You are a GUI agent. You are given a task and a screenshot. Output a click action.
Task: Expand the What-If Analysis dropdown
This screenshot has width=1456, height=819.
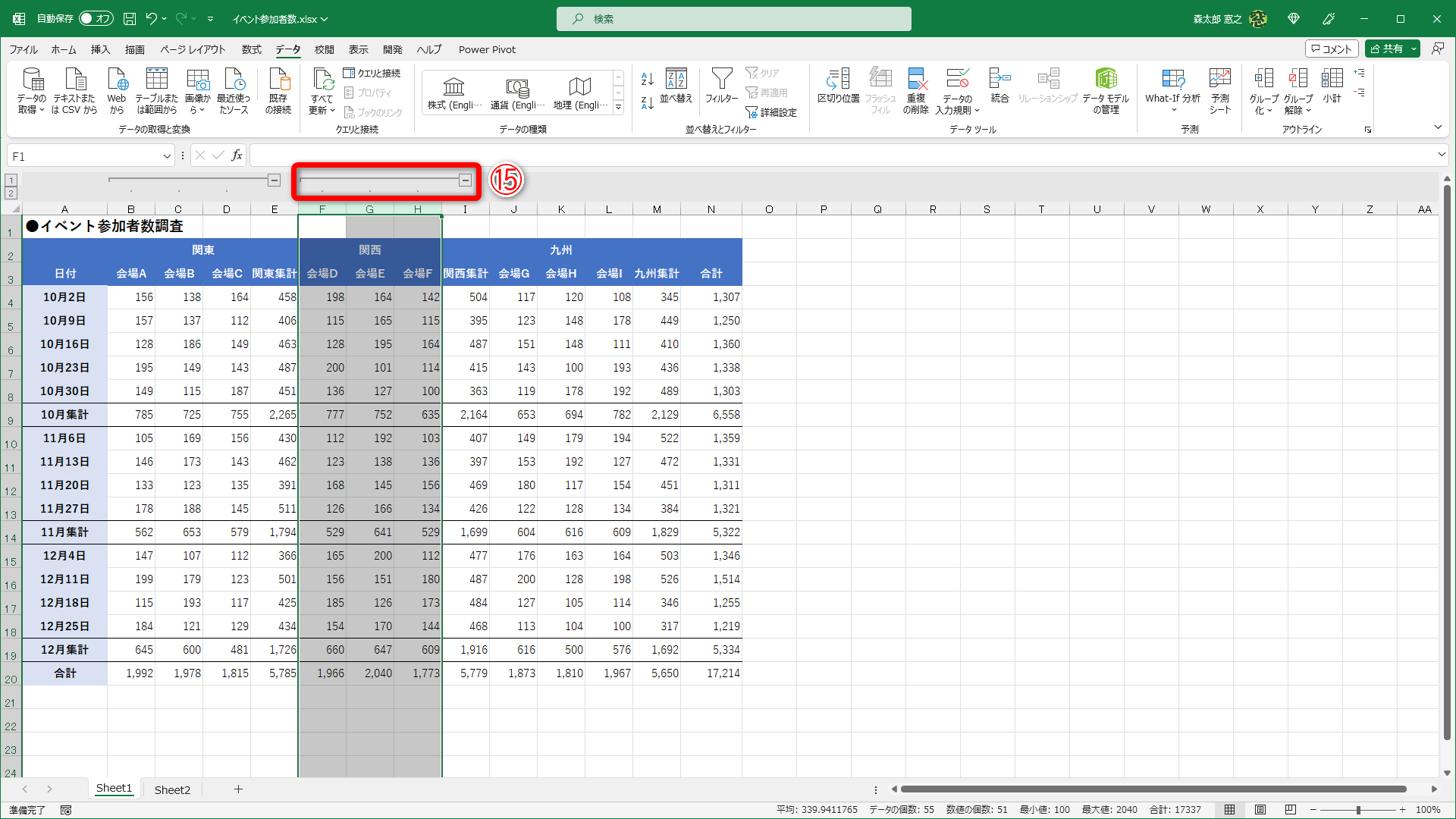[x=1172, y=110]
